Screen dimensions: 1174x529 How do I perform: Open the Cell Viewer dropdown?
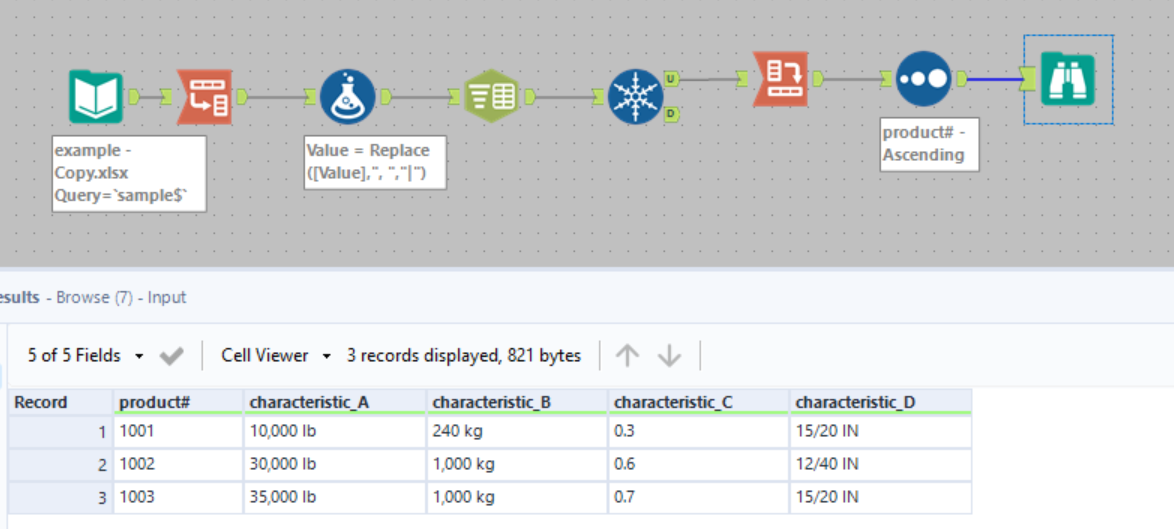tap(276, 355)
